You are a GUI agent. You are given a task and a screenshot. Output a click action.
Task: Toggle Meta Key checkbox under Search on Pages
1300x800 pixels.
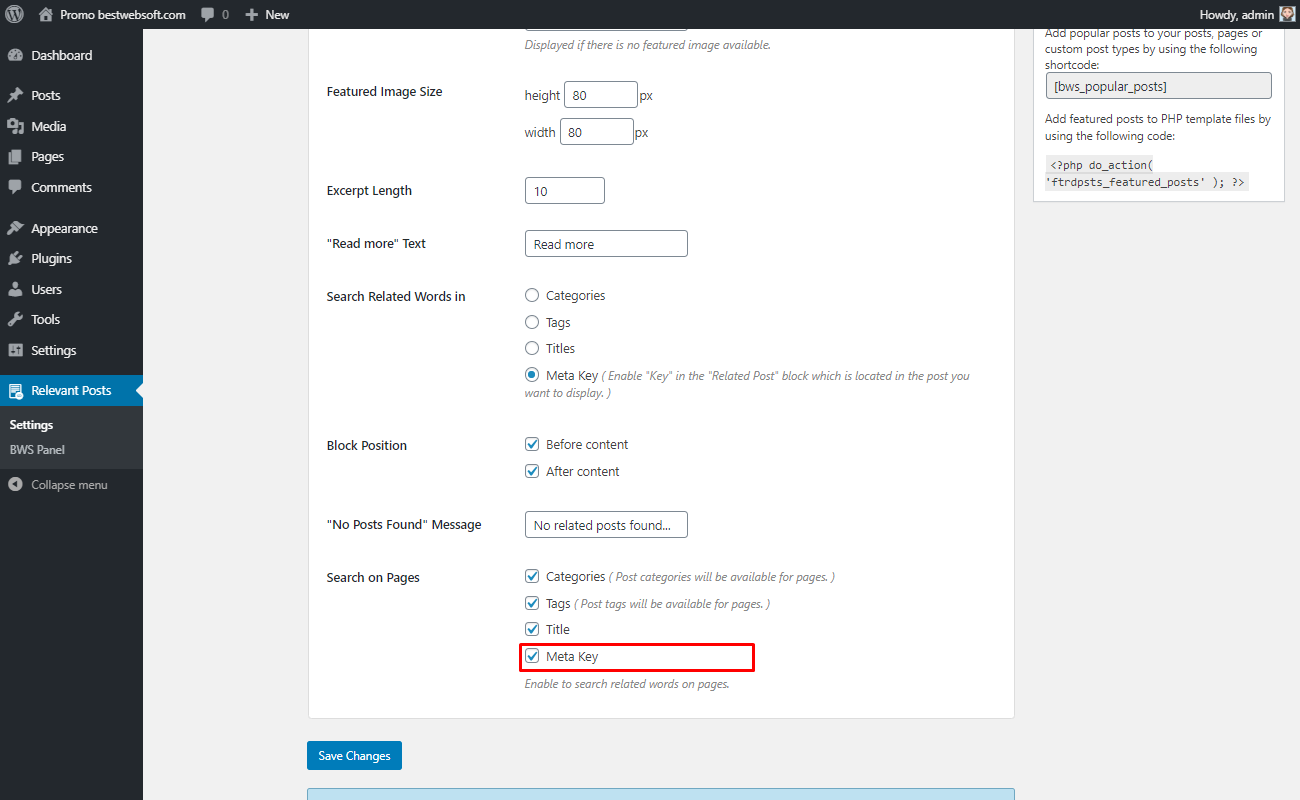point(532,656)
